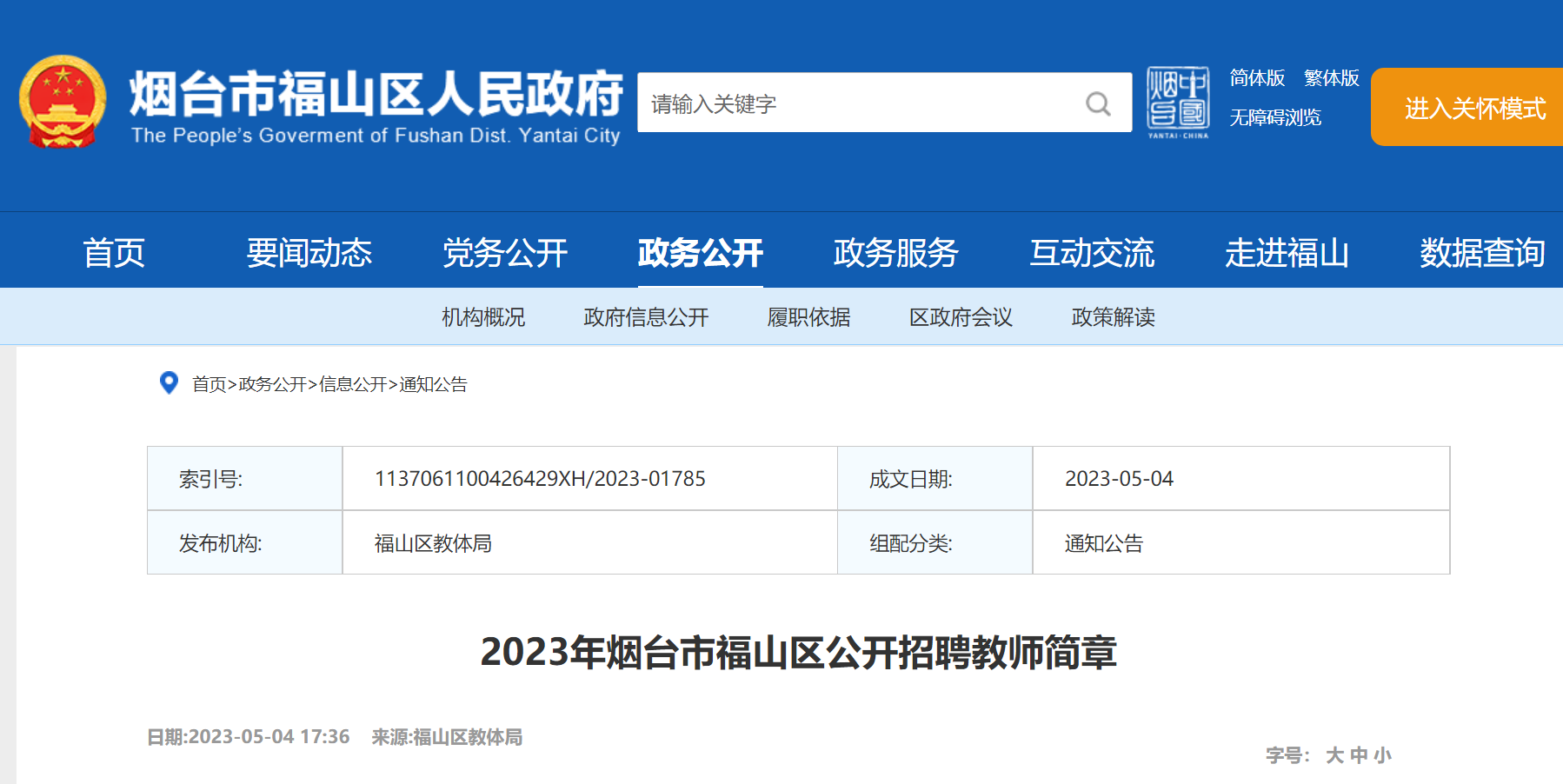Click the national emblem logo

[63, 102]
